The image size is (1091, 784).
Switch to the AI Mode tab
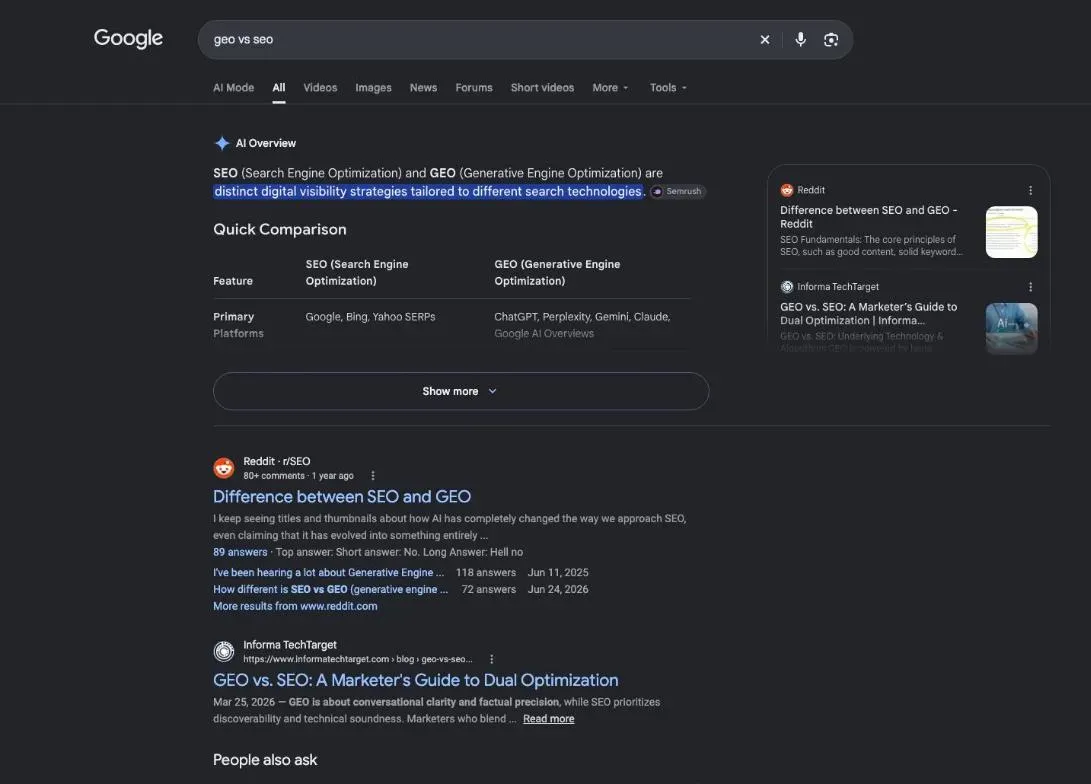pyautogui.click(x=233, y=88)
